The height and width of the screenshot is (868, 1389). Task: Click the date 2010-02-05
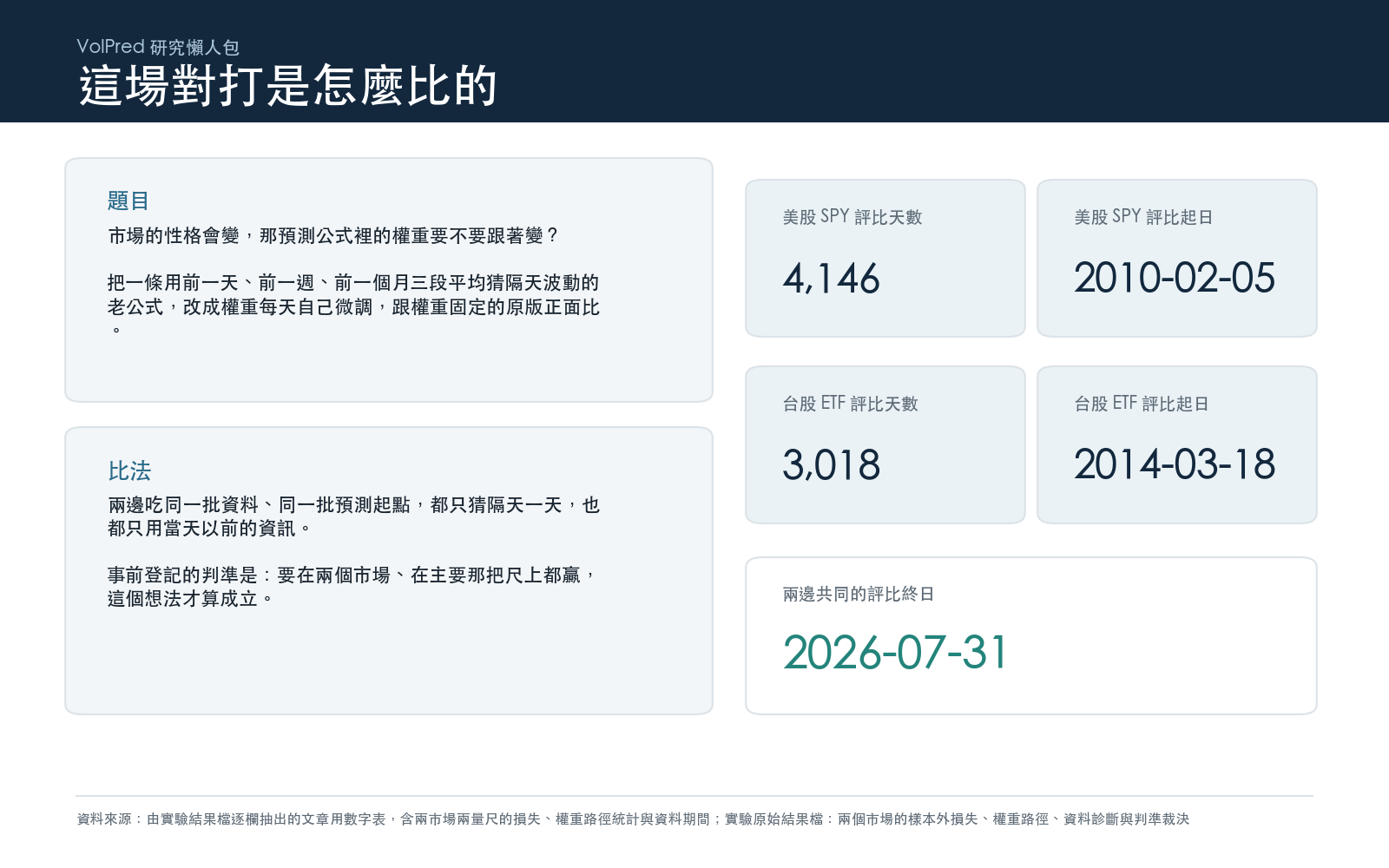(1175, 279)
